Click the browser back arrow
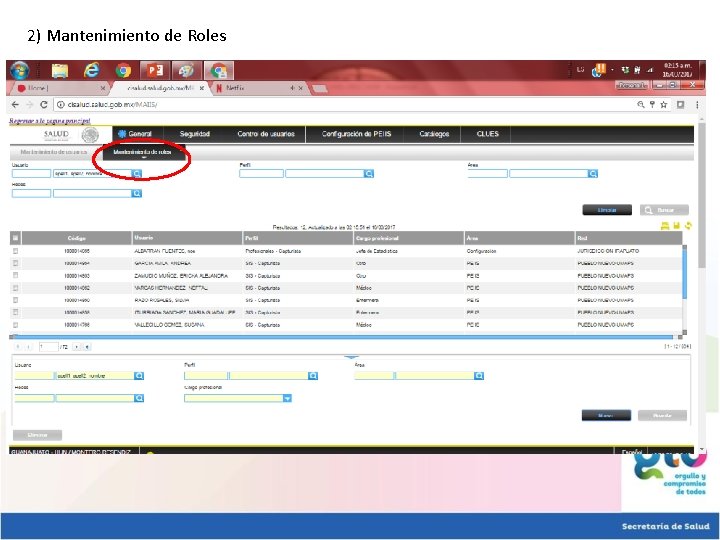 coord(15,105)
